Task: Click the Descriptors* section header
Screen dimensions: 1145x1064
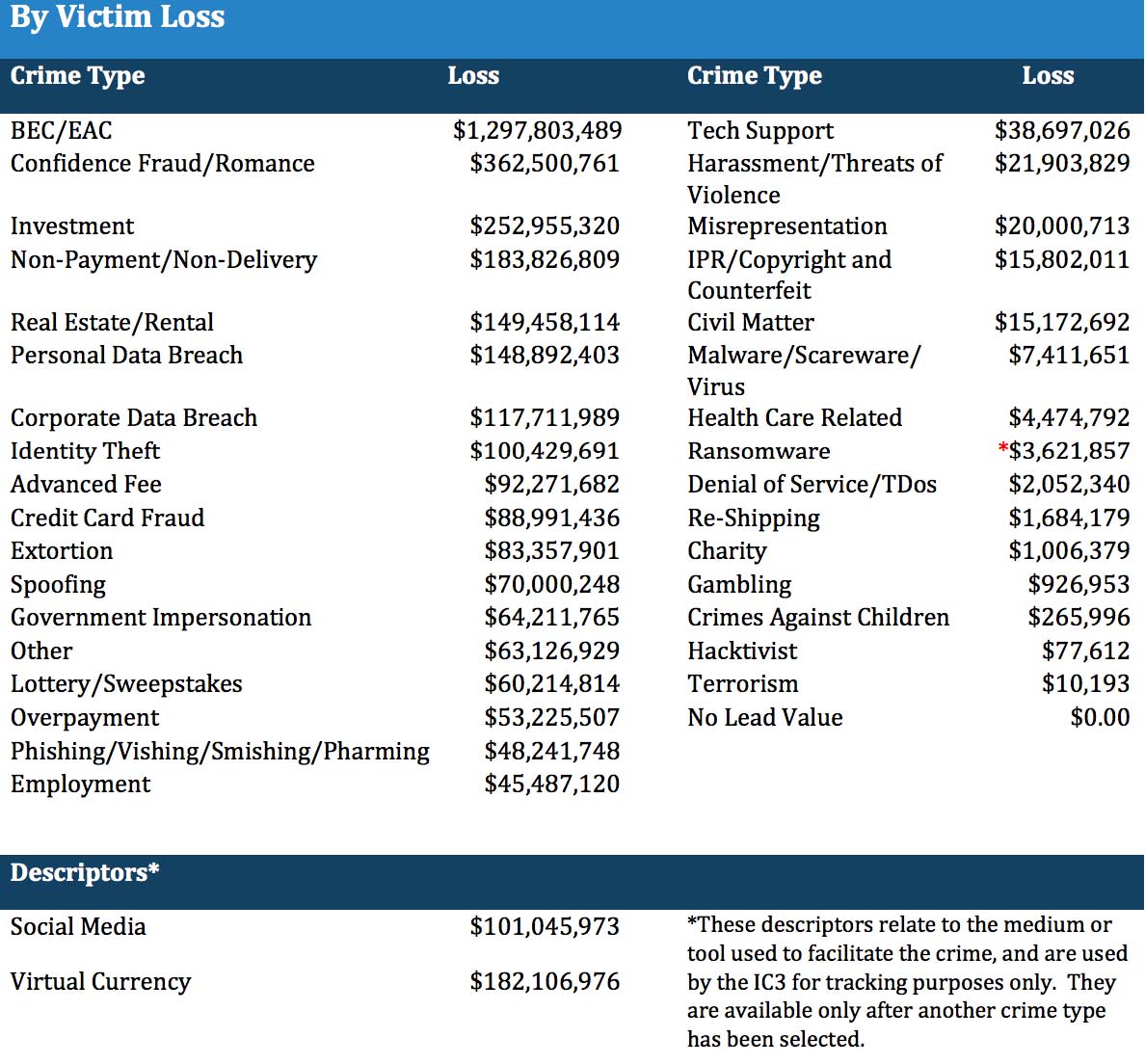Action: [85, 873]
